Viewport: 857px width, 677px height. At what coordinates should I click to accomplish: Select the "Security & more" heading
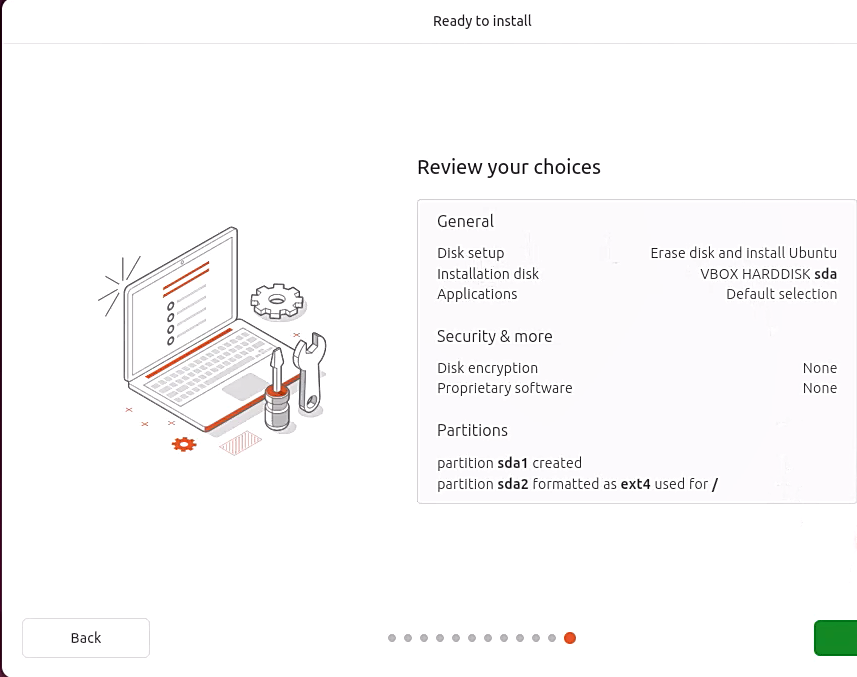(x=494, y=336)
